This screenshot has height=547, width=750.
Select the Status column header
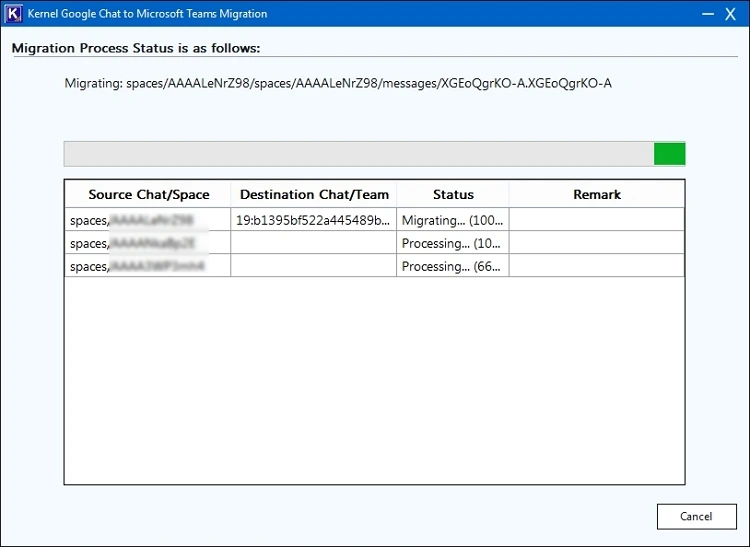coord(453,195)
